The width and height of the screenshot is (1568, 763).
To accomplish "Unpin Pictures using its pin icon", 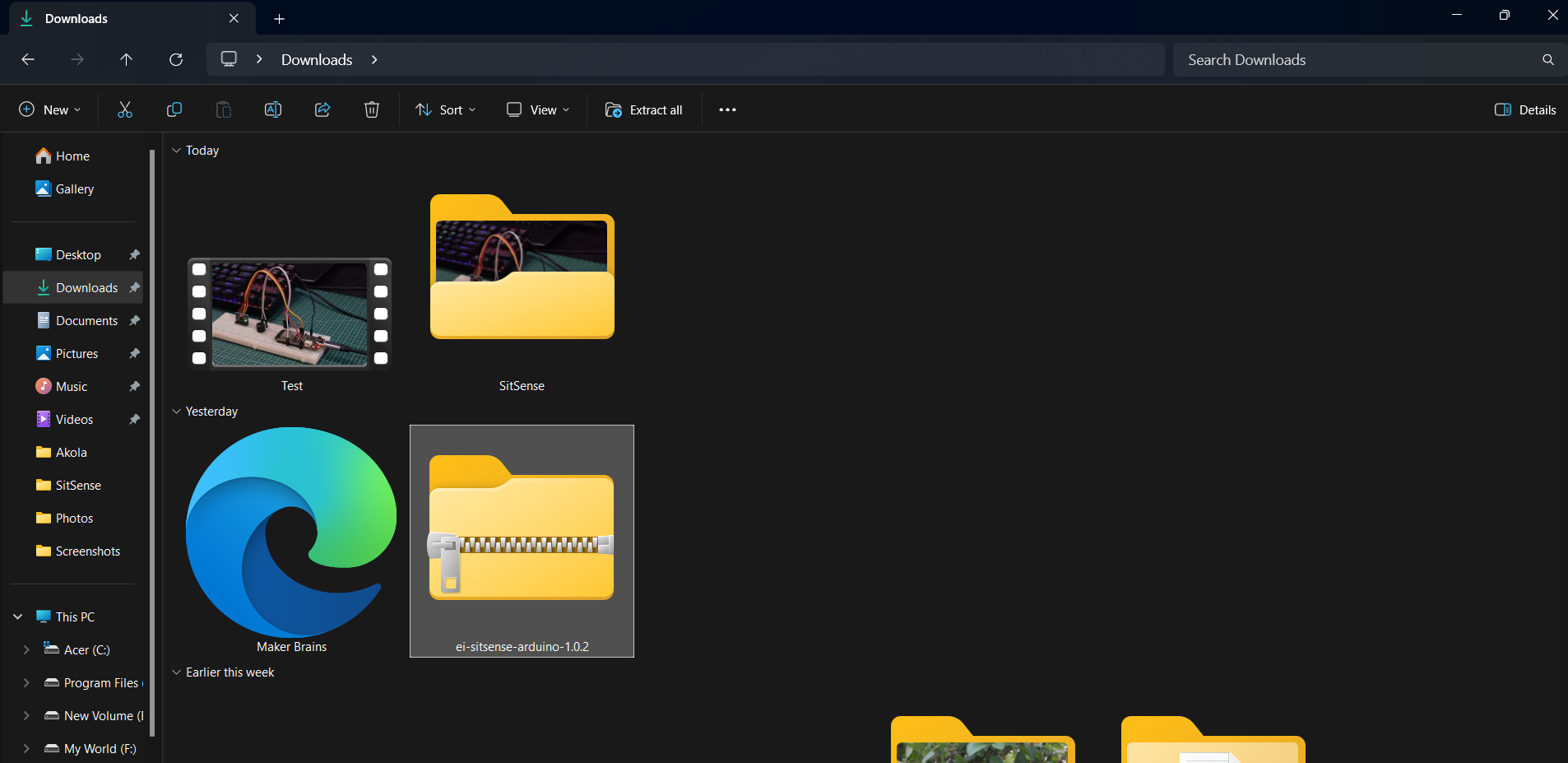I will pos(134,354).
